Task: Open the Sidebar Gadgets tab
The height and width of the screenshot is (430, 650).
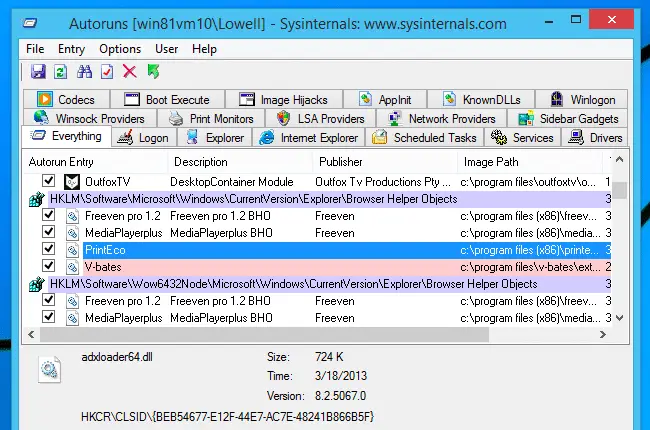Action: [x=568, y=119]
